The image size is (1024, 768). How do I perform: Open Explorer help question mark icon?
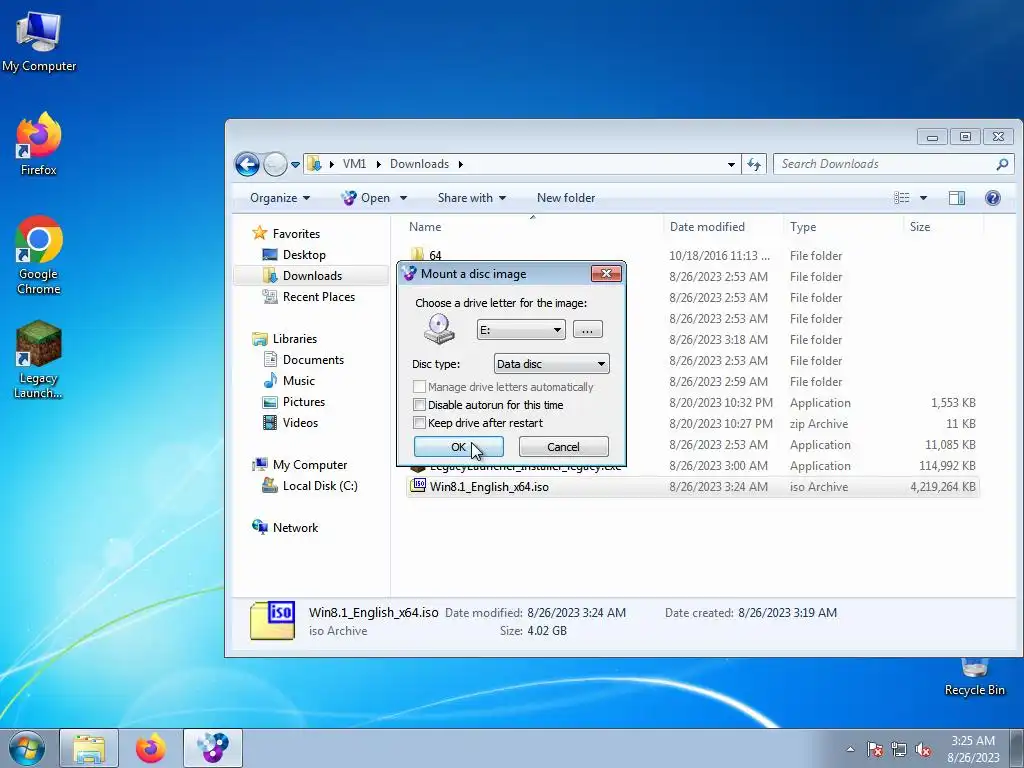993,198
